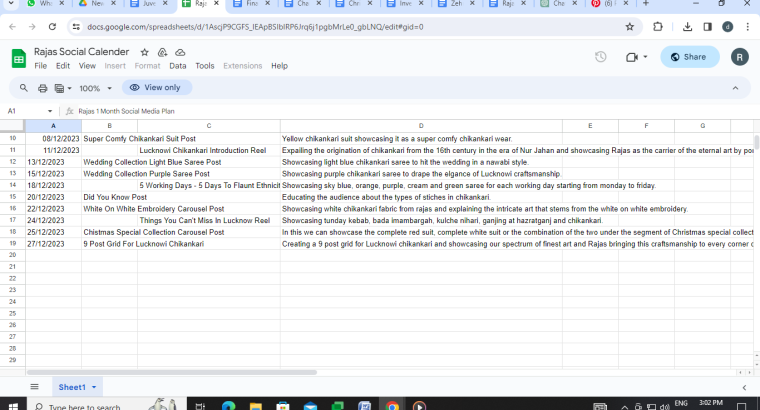Collapse the toolbar with the chevron
Screen dimensions: 760x410
(x=735, y=88)
